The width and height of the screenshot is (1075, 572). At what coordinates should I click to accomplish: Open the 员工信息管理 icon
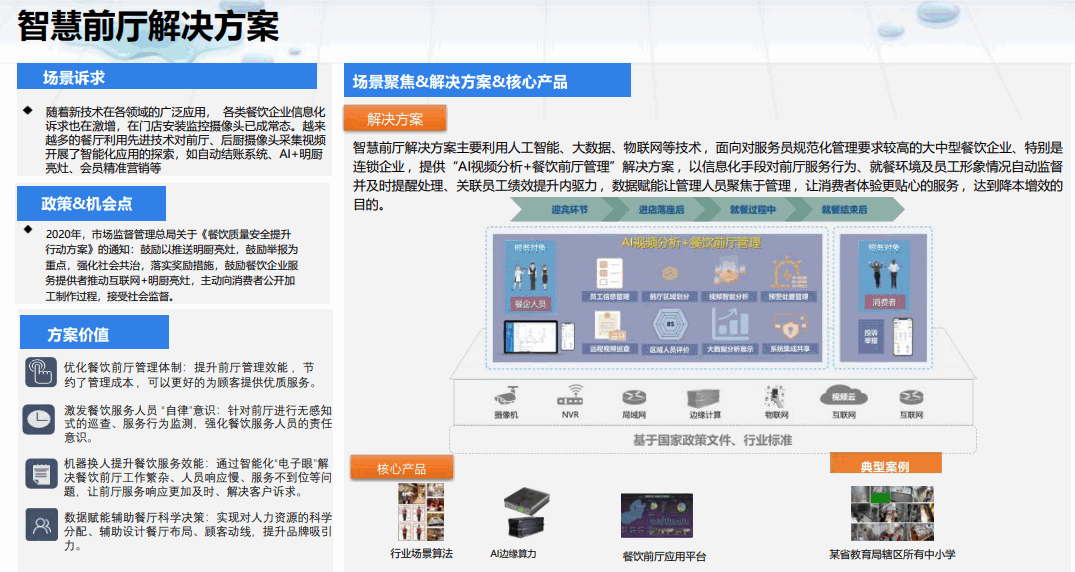(x=609, y=273)
